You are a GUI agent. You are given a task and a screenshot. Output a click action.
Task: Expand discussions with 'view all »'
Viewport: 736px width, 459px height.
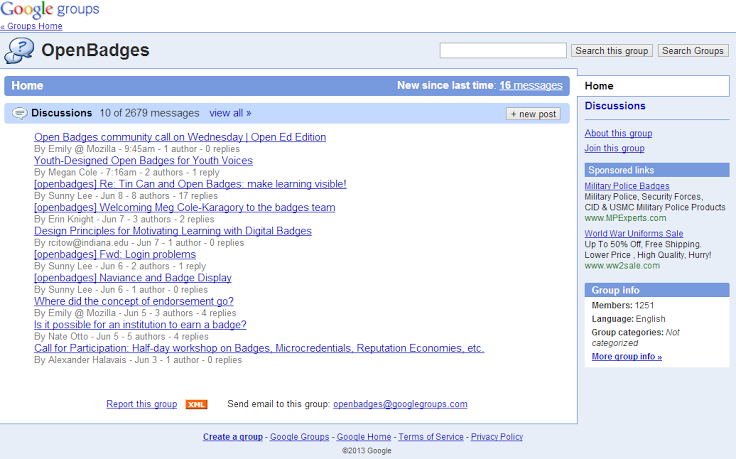tap(230, 113)
